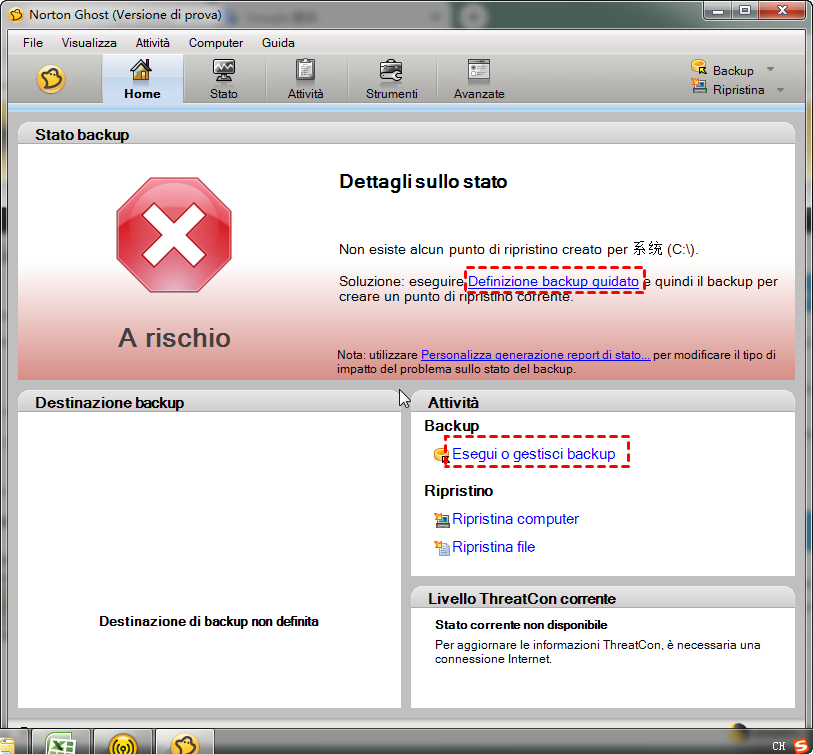Click the Sogou input method tray icon
Screen dimensions: 813x754
pyautogui.click(x=801, y=746)
